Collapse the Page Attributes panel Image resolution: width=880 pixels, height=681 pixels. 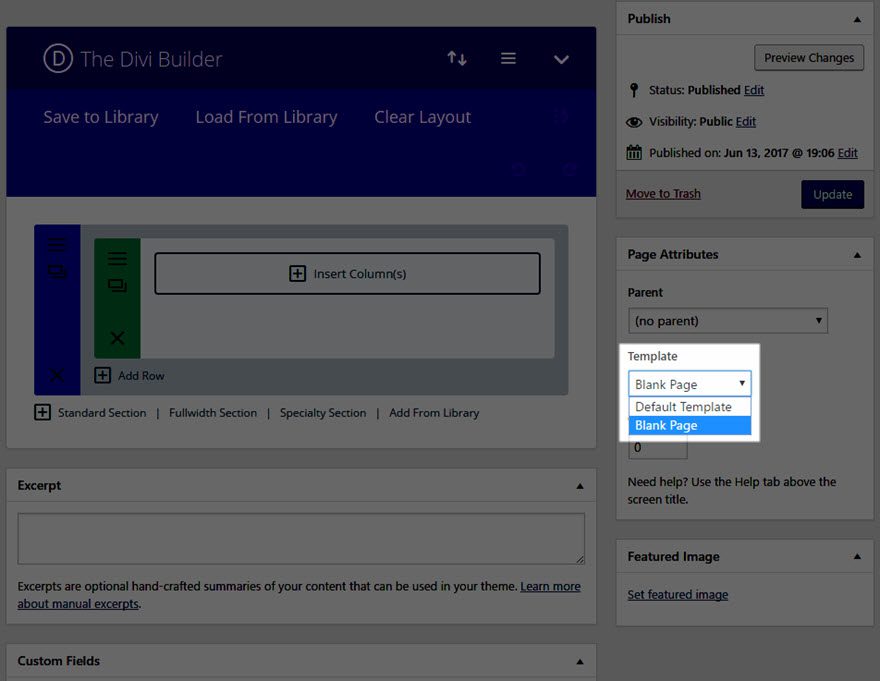857,255
